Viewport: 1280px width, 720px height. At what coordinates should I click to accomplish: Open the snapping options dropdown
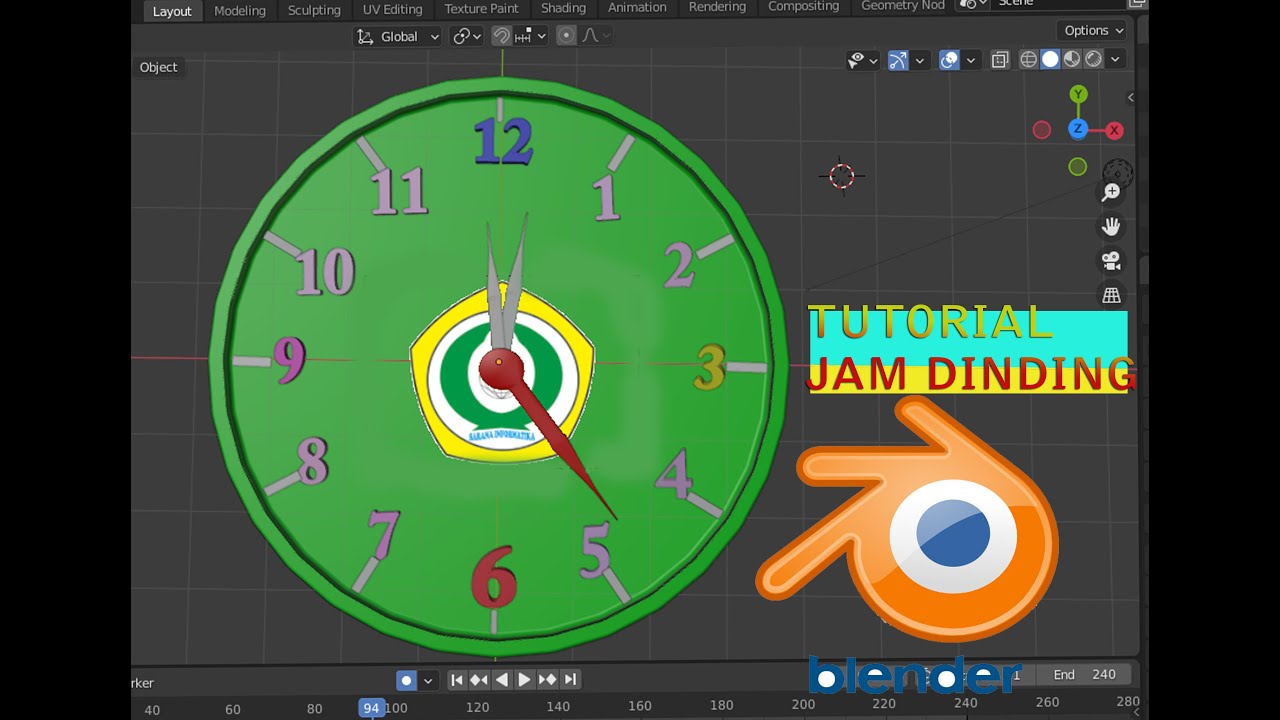pos(531,36)
